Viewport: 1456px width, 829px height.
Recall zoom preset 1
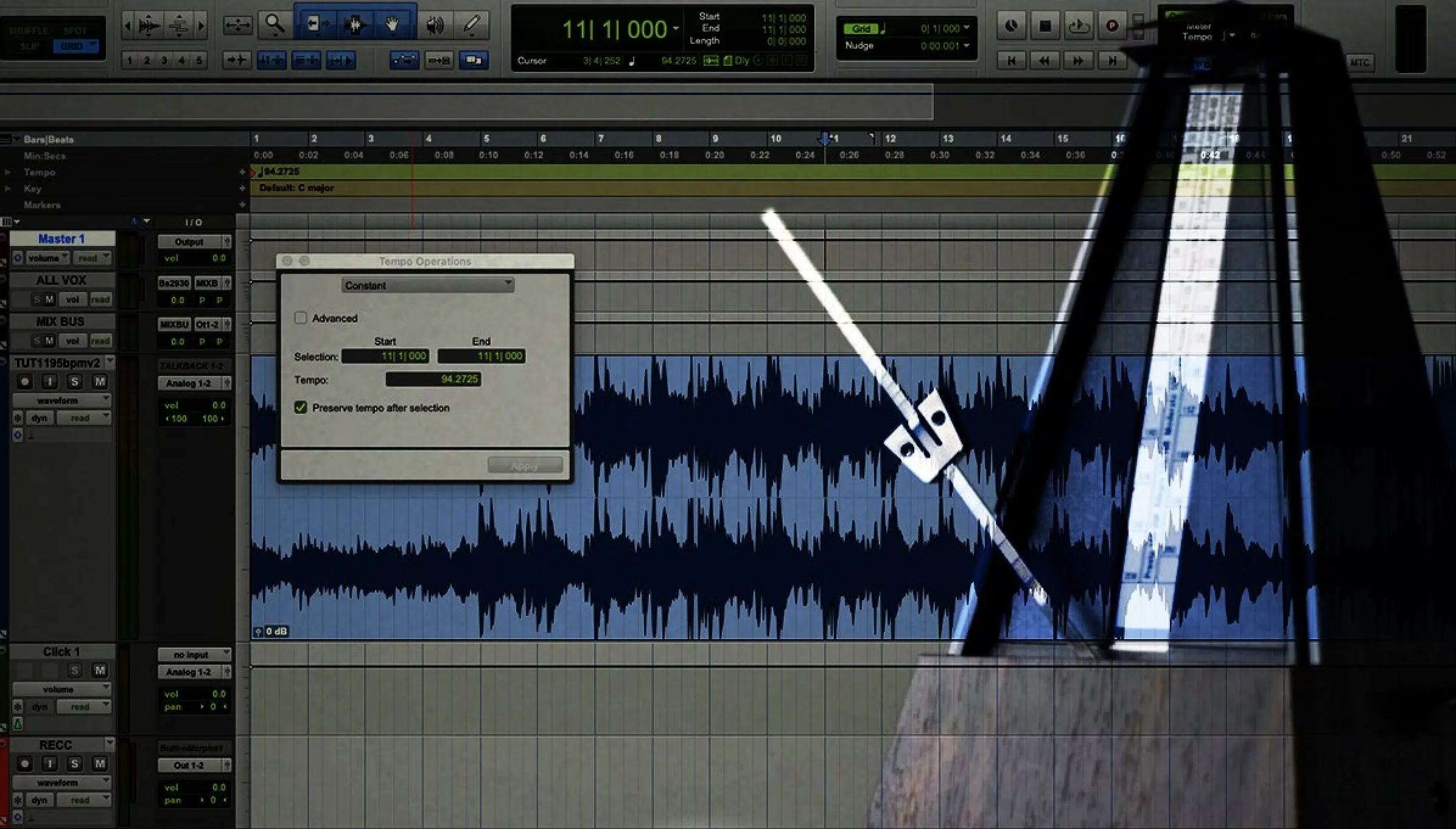[x=129, y=60]
